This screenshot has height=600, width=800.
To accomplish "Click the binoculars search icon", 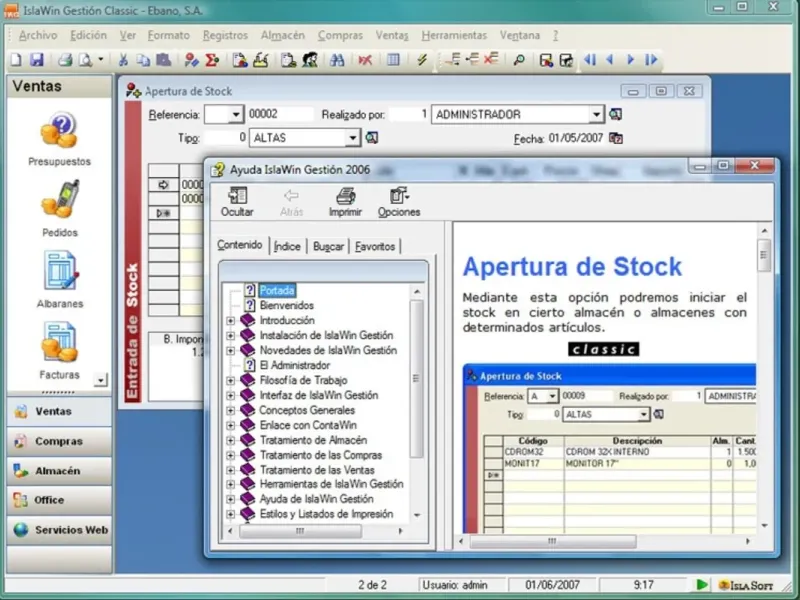I will 337,60.
